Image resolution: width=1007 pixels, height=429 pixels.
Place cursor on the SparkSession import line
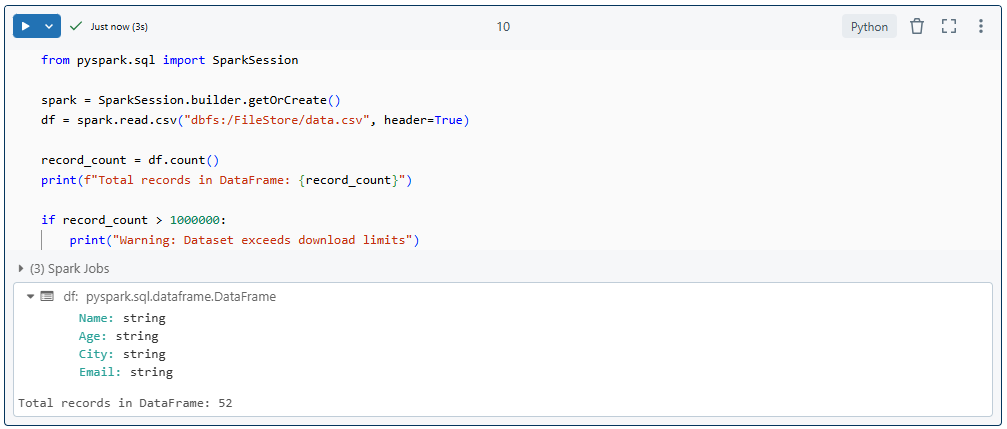pos(170,60)
